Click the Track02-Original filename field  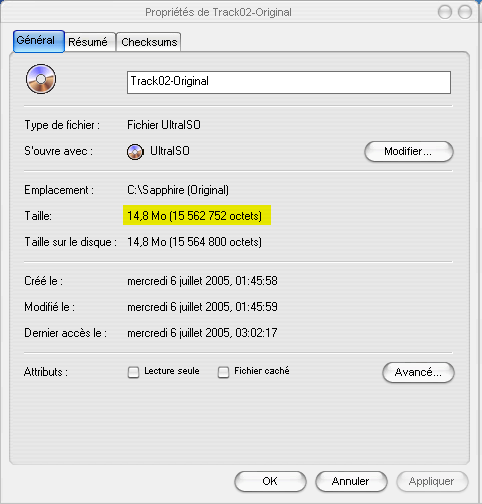click(x=289, y=82)
